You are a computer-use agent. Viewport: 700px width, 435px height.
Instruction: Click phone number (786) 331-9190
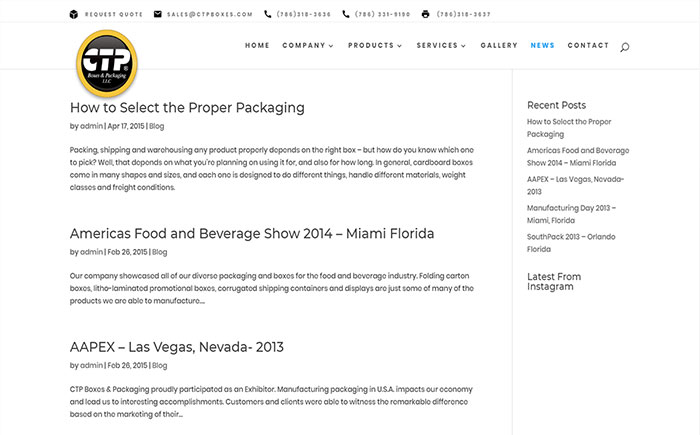(383, 14)
